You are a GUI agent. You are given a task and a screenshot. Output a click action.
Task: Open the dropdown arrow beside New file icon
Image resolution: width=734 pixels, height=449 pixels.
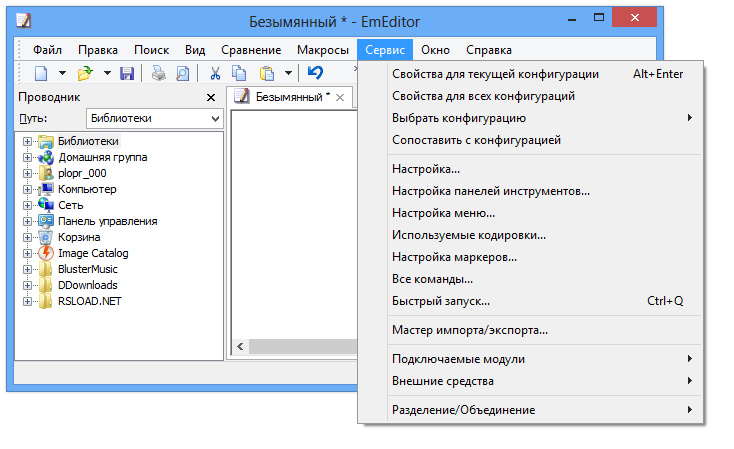pos(62,73)
